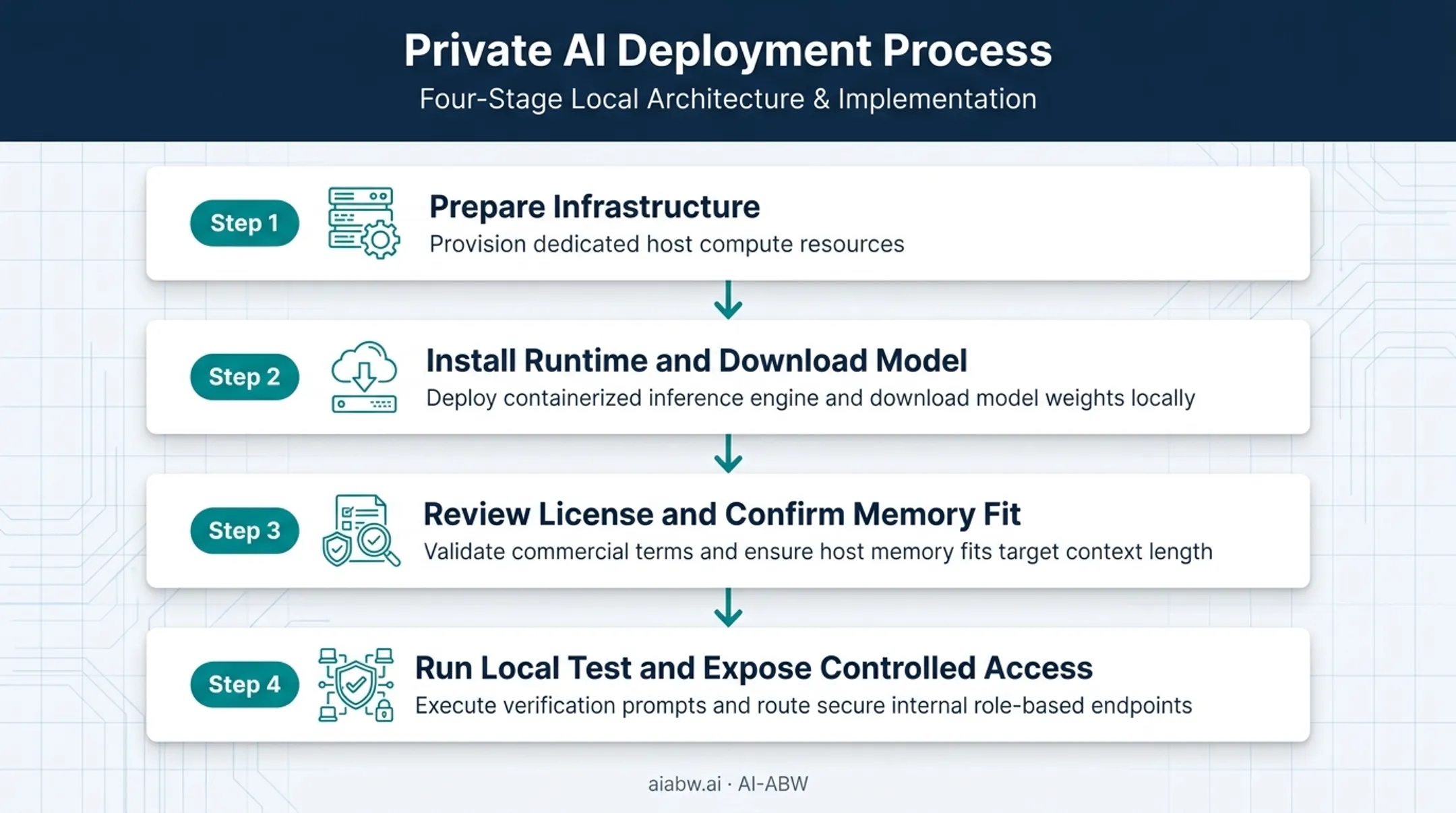
Task: Click the server gear icon beside Step 1
Action: tap(364, 223)
